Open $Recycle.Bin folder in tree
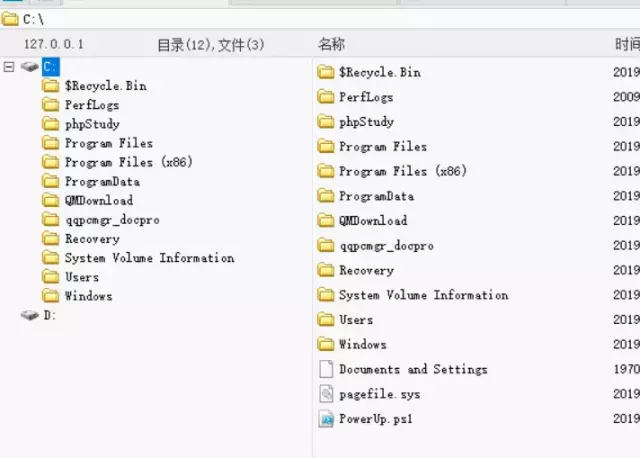This screenshot has width=640, height=458. pyautogui.click(x=106, y=86)
